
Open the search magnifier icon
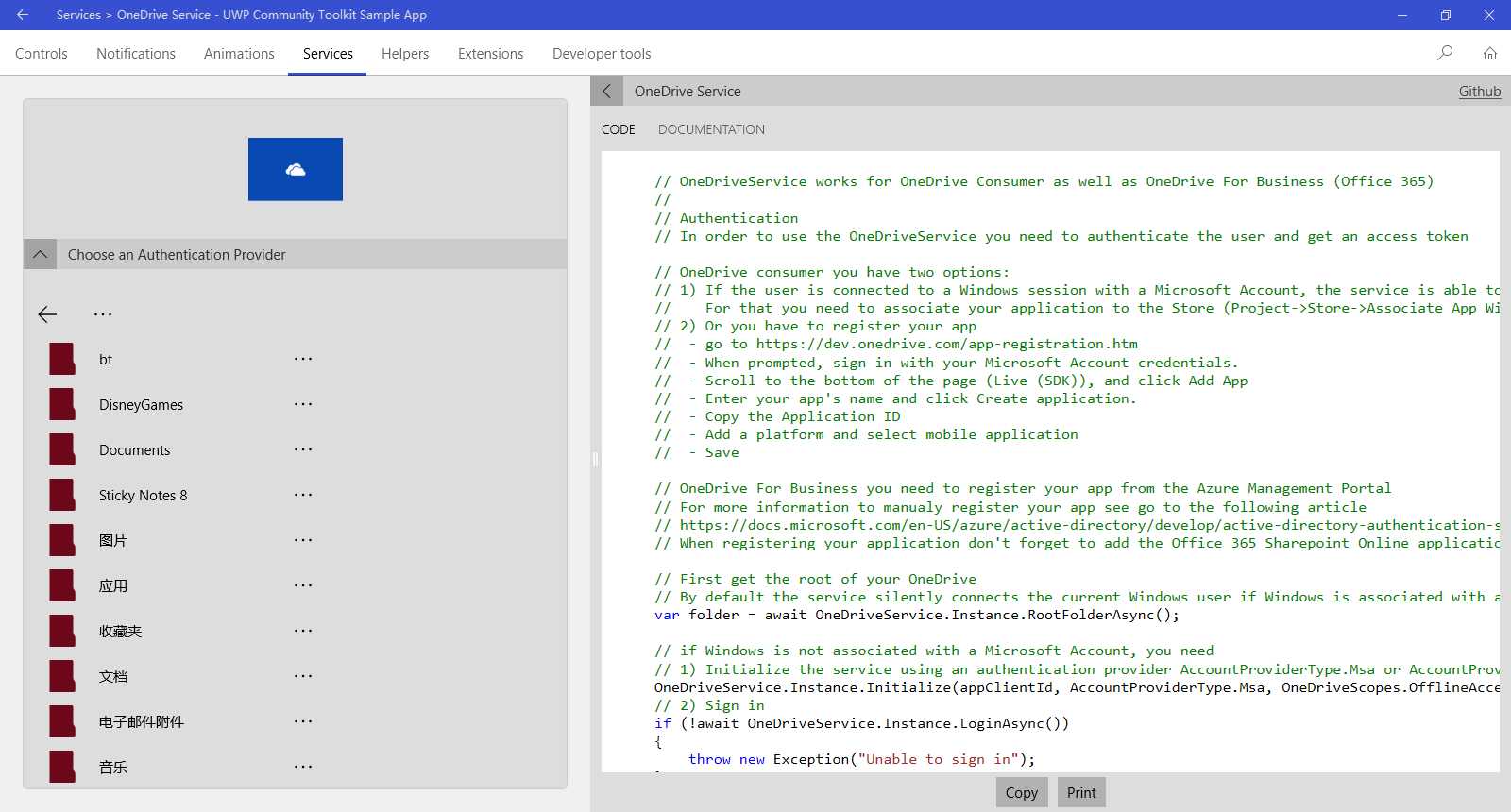1445,53
